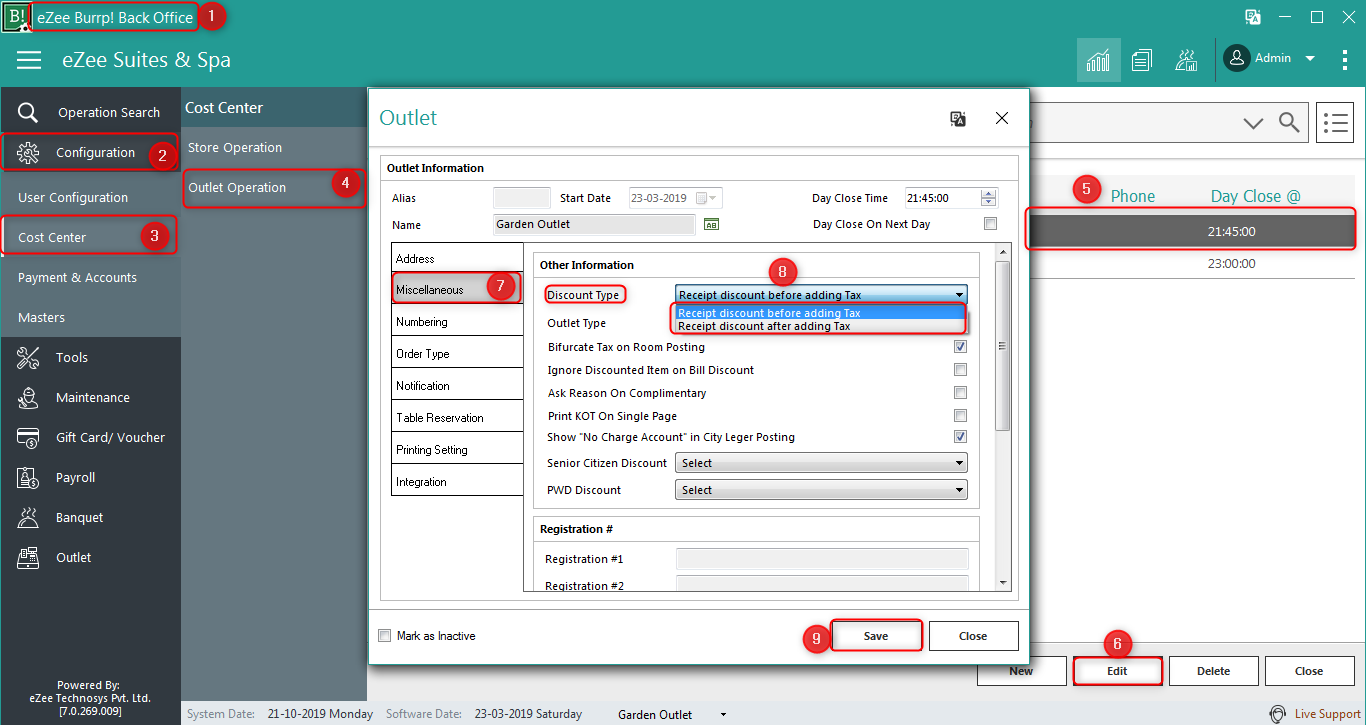Screen dimensions: 1366x725
Task: Open the reports document icon in header
Action: click(x=1142, y=60)
